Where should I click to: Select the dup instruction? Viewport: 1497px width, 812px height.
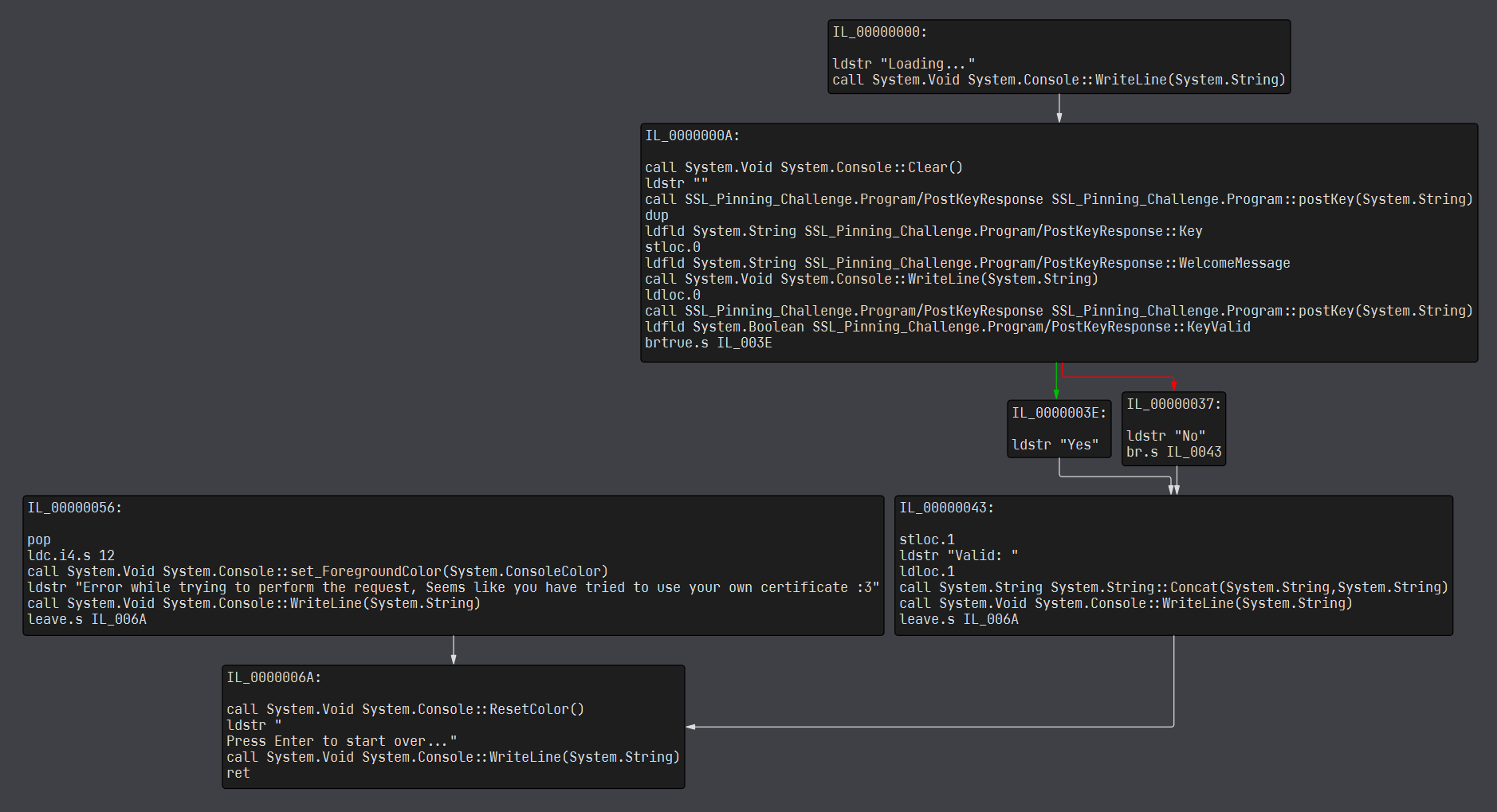coord(657,215)
